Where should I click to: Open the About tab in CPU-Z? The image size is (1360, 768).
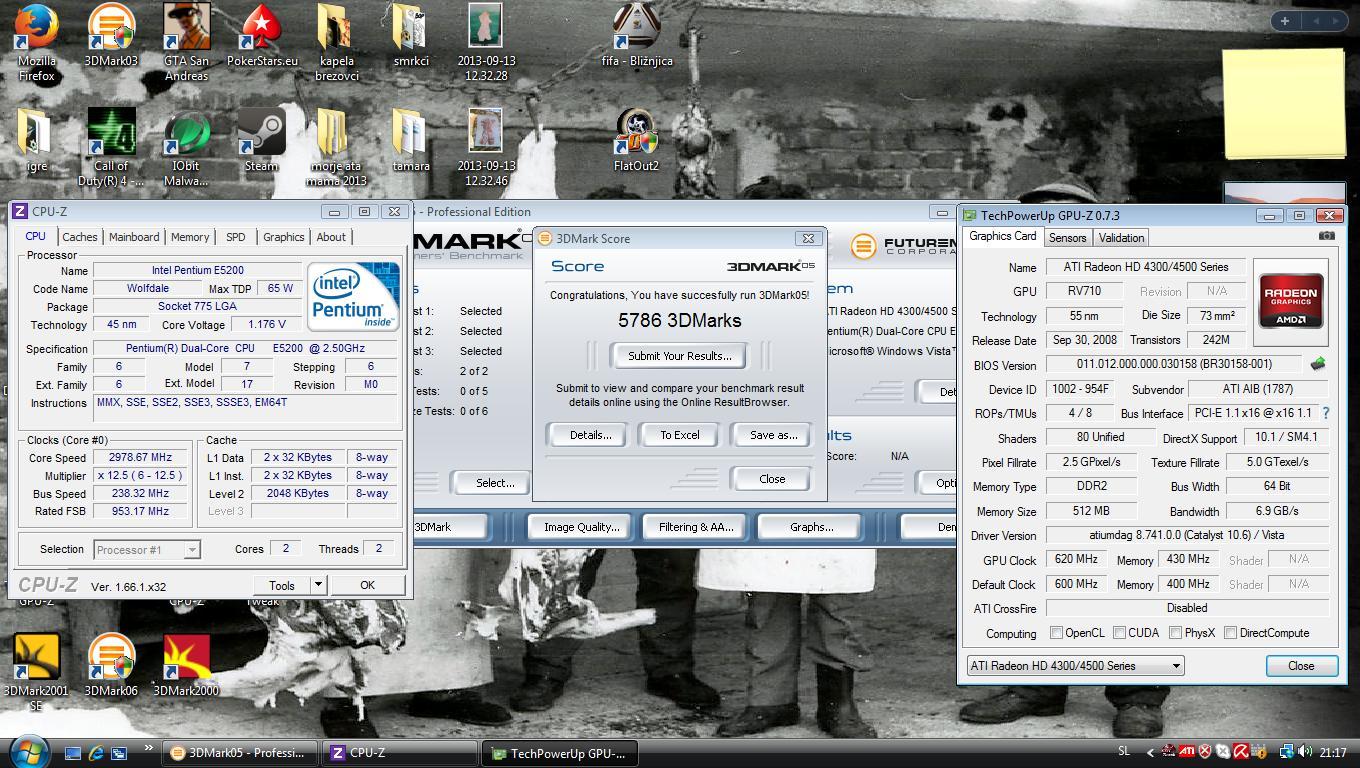tap(331, 237)
